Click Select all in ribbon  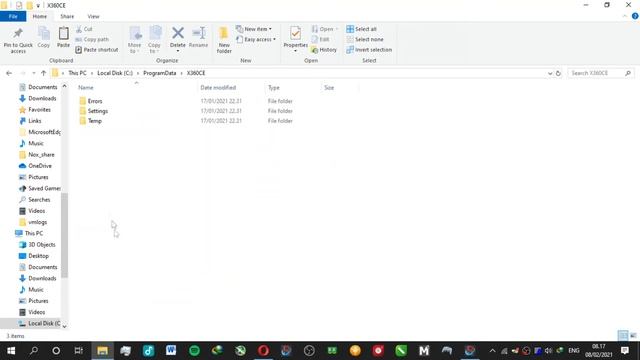(362, 29)
